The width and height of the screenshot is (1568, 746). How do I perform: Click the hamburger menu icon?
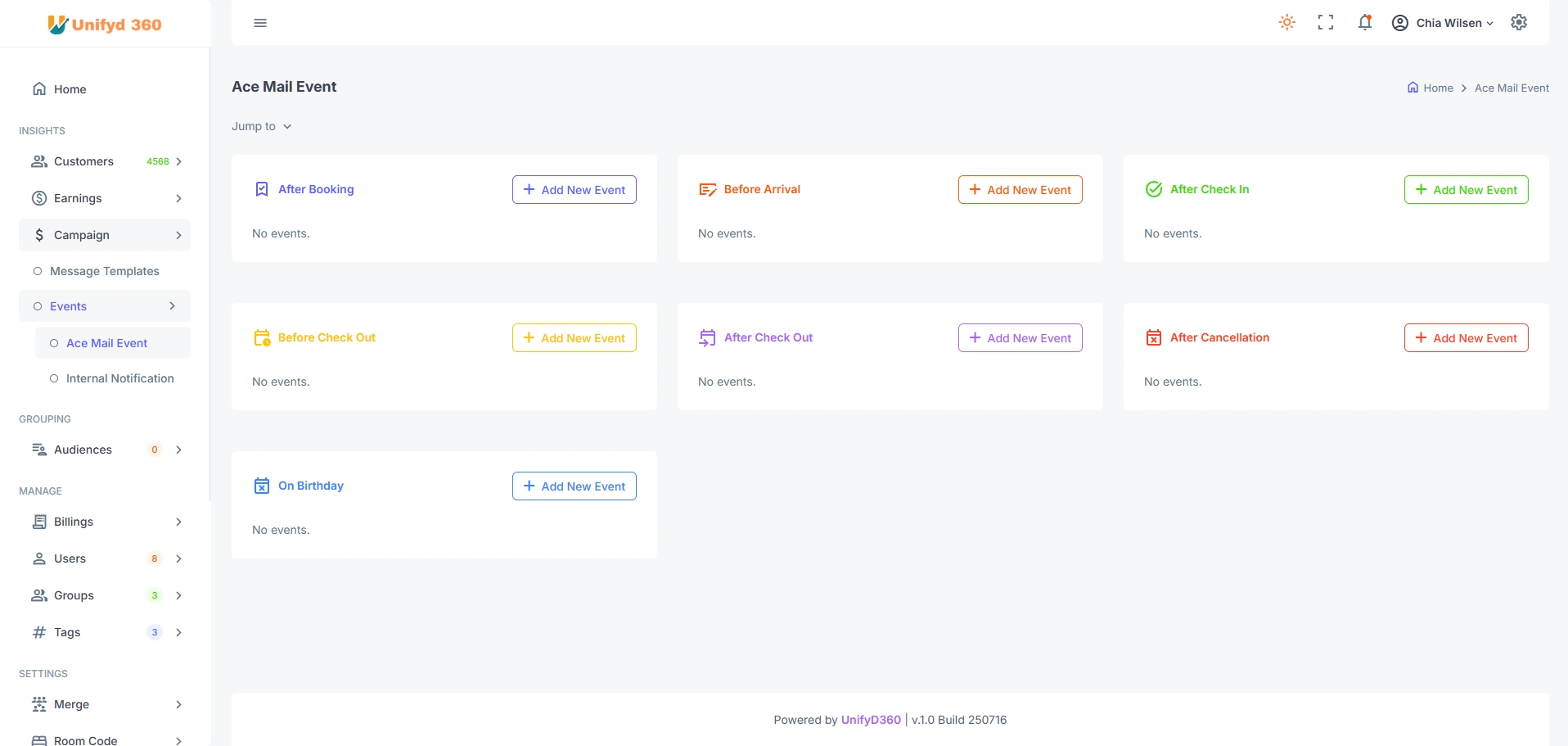[260, 23]
